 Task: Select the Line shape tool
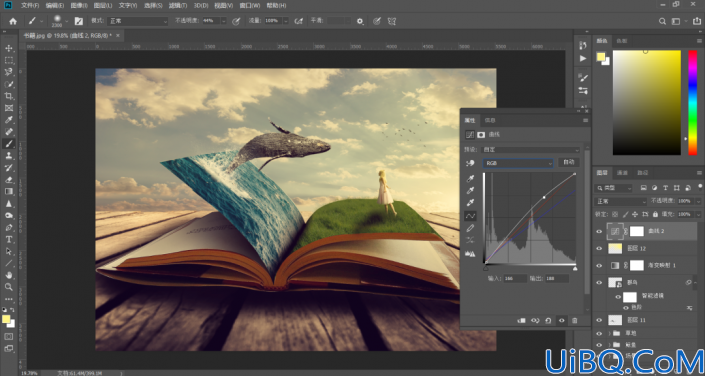point(9,263)
